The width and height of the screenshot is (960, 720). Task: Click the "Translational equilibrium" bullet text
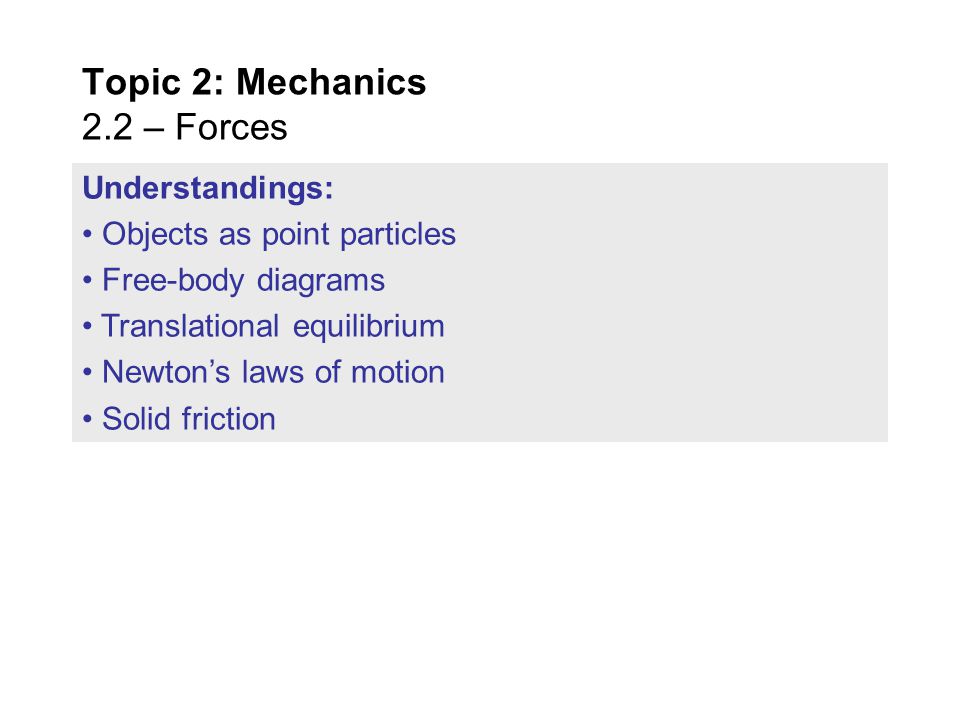[x=273, y=326]
